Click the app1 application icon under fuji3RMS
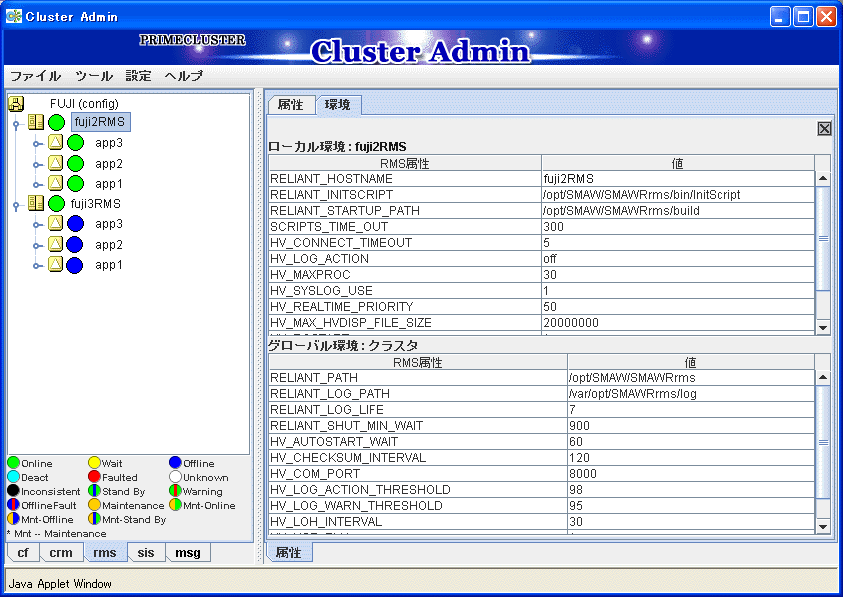The image size is (843, 597). tap(55, 265)
